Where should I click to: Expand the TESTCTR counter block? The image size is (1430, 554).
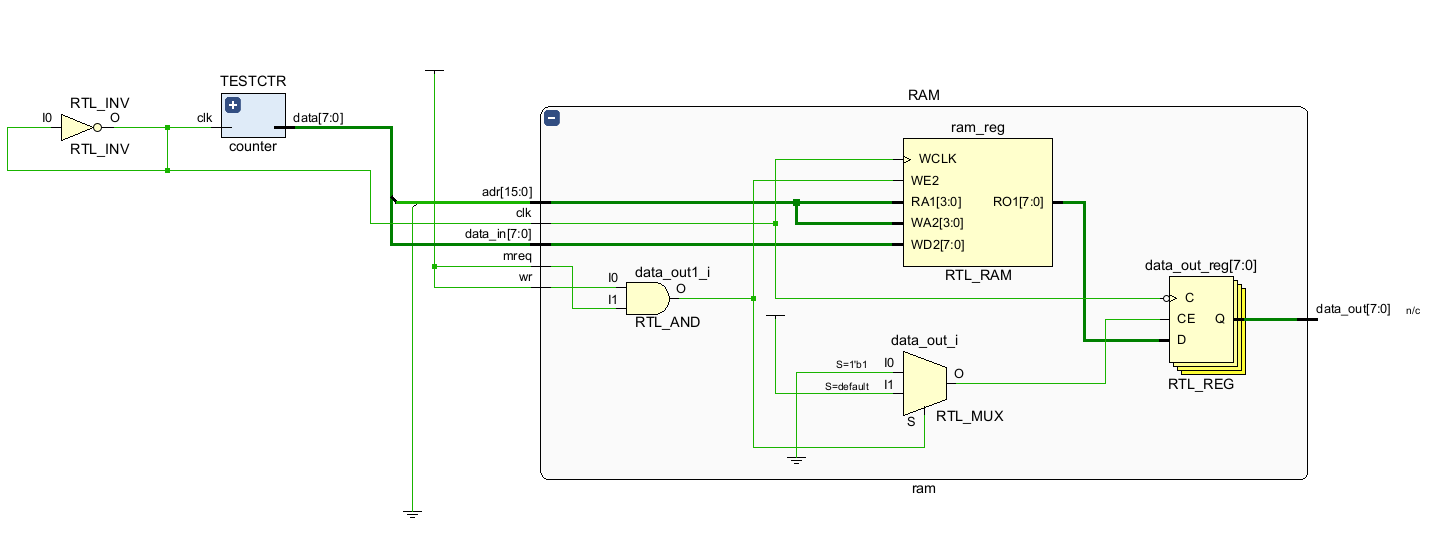pyautogui.click(x=233, y=105)
